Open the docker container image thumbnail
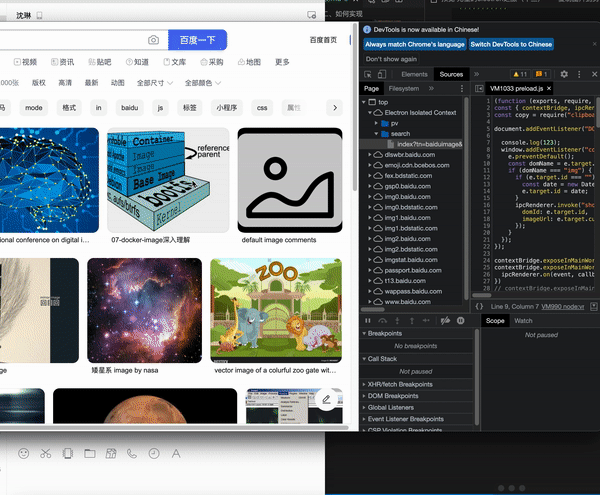 (168, 180)
